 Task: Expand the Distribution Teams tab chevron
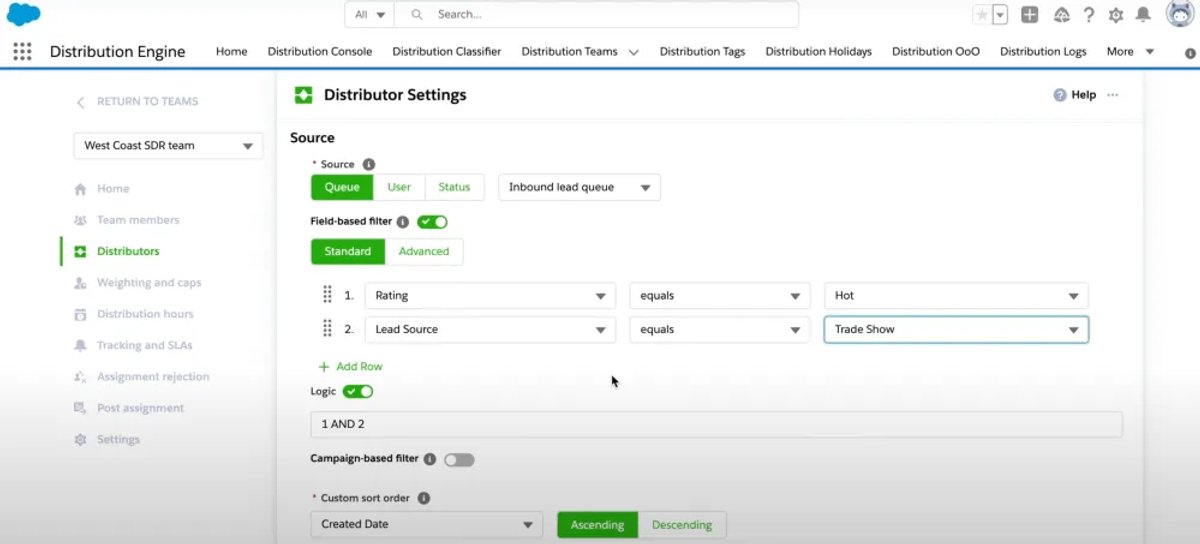point(634,52)
